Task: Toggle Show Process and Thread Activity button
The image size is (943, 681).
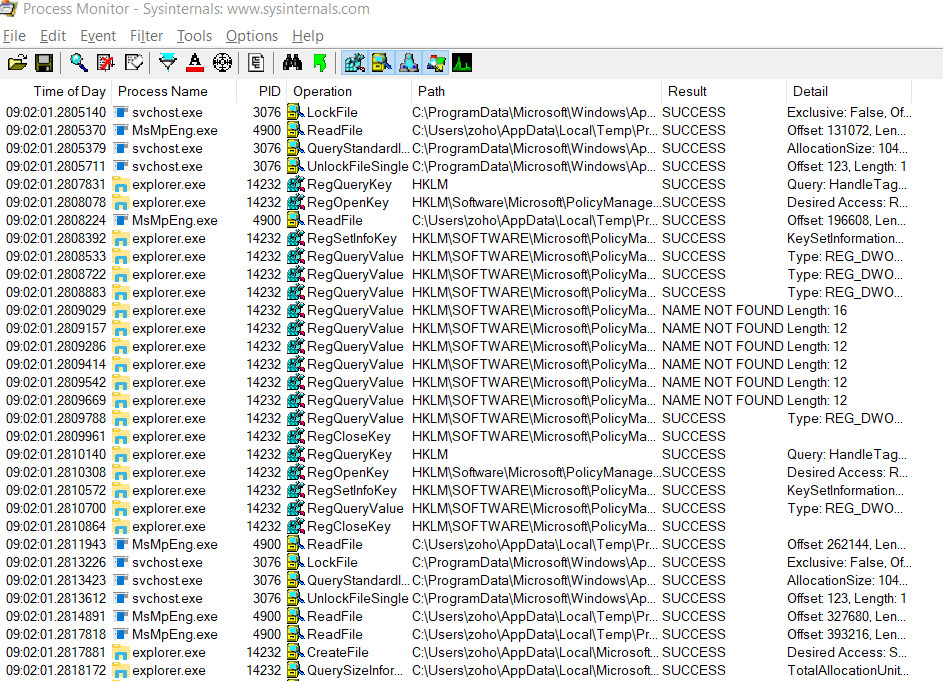Action: tap(436, 63)
